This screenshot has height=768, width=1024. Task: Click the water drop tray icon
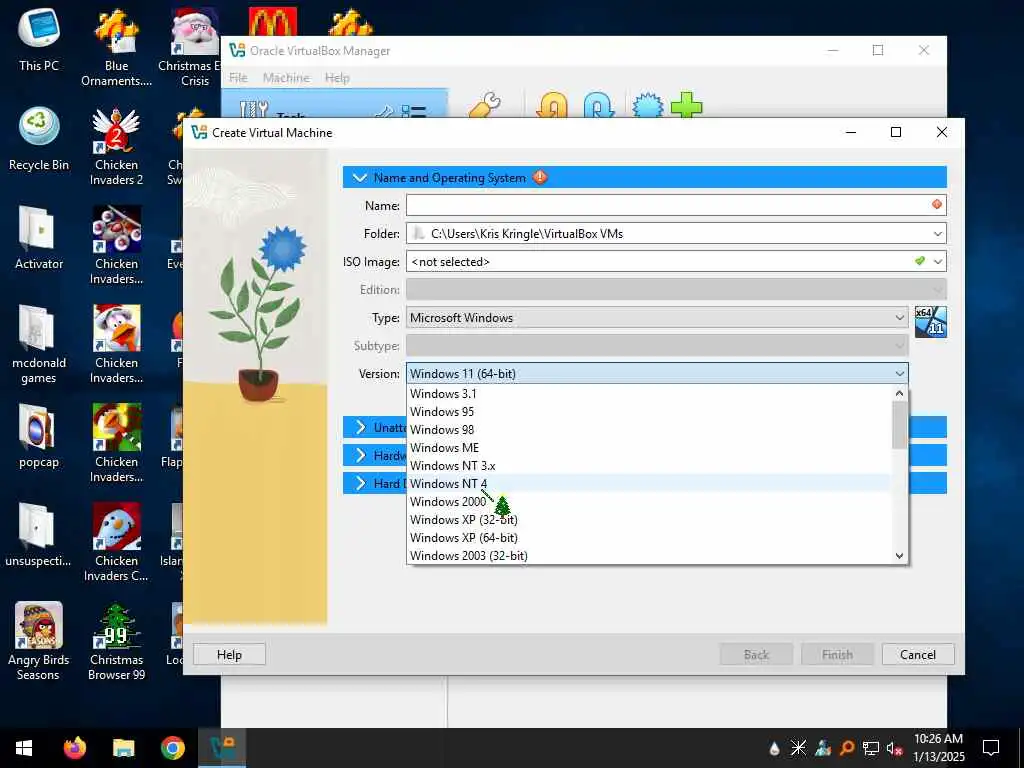tap(775, 748)
